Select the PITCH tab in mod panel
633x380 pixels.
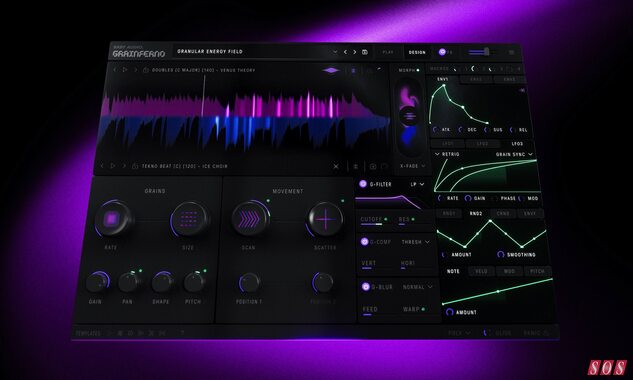coord(537,271)
